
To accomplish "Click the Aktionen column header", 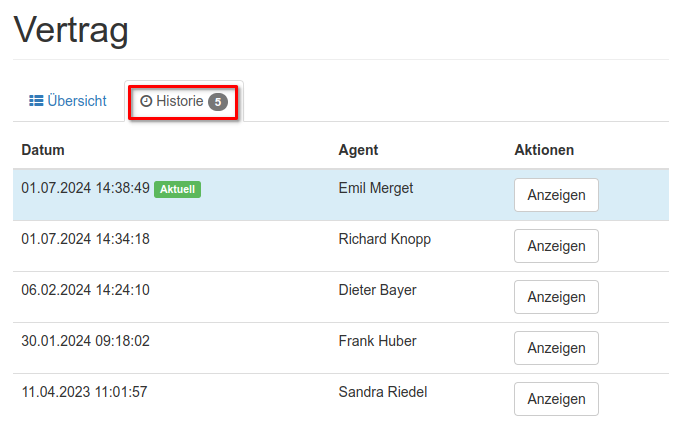I will pyautogui.click(x=544, y=150).
